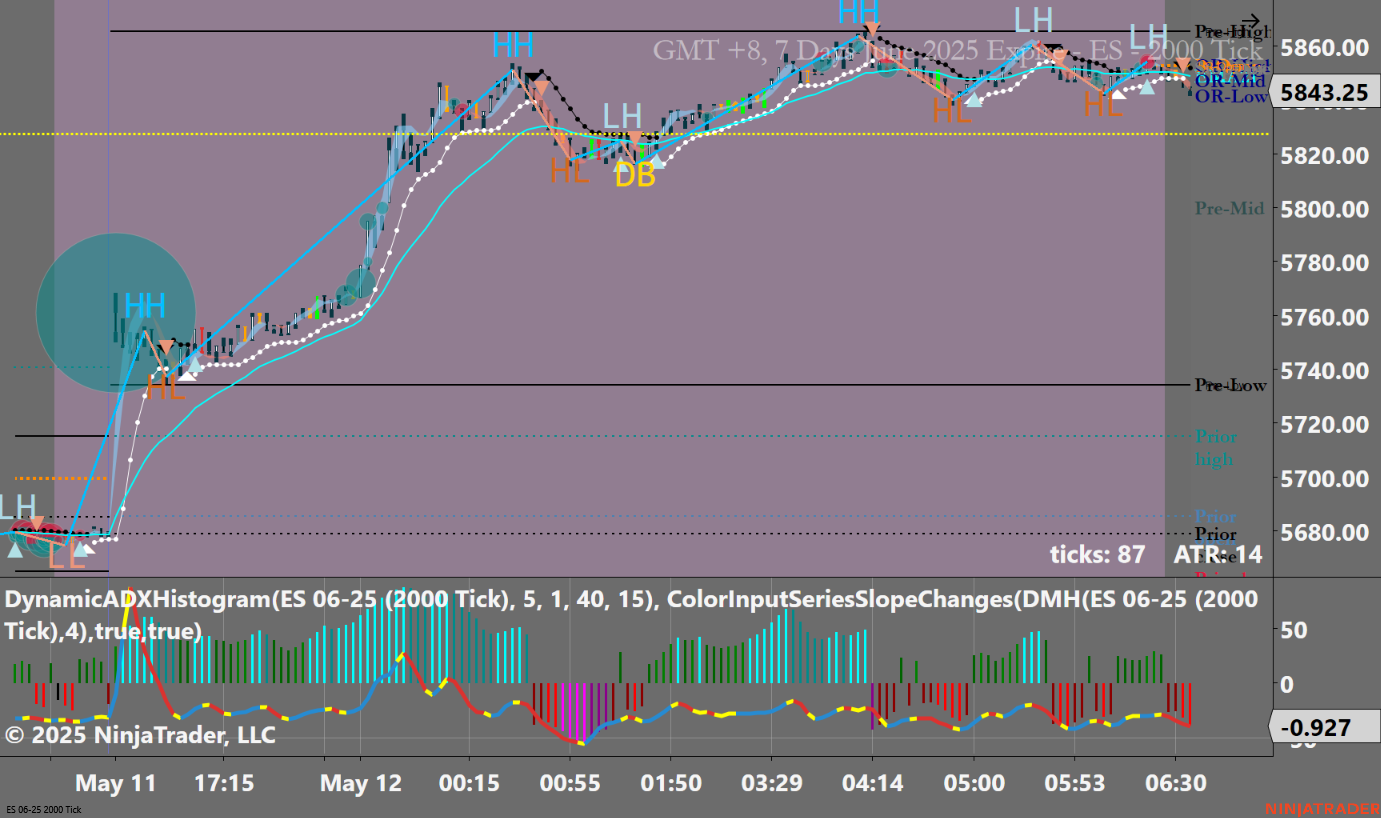Click the 5700.00 price axis label

1323,478
